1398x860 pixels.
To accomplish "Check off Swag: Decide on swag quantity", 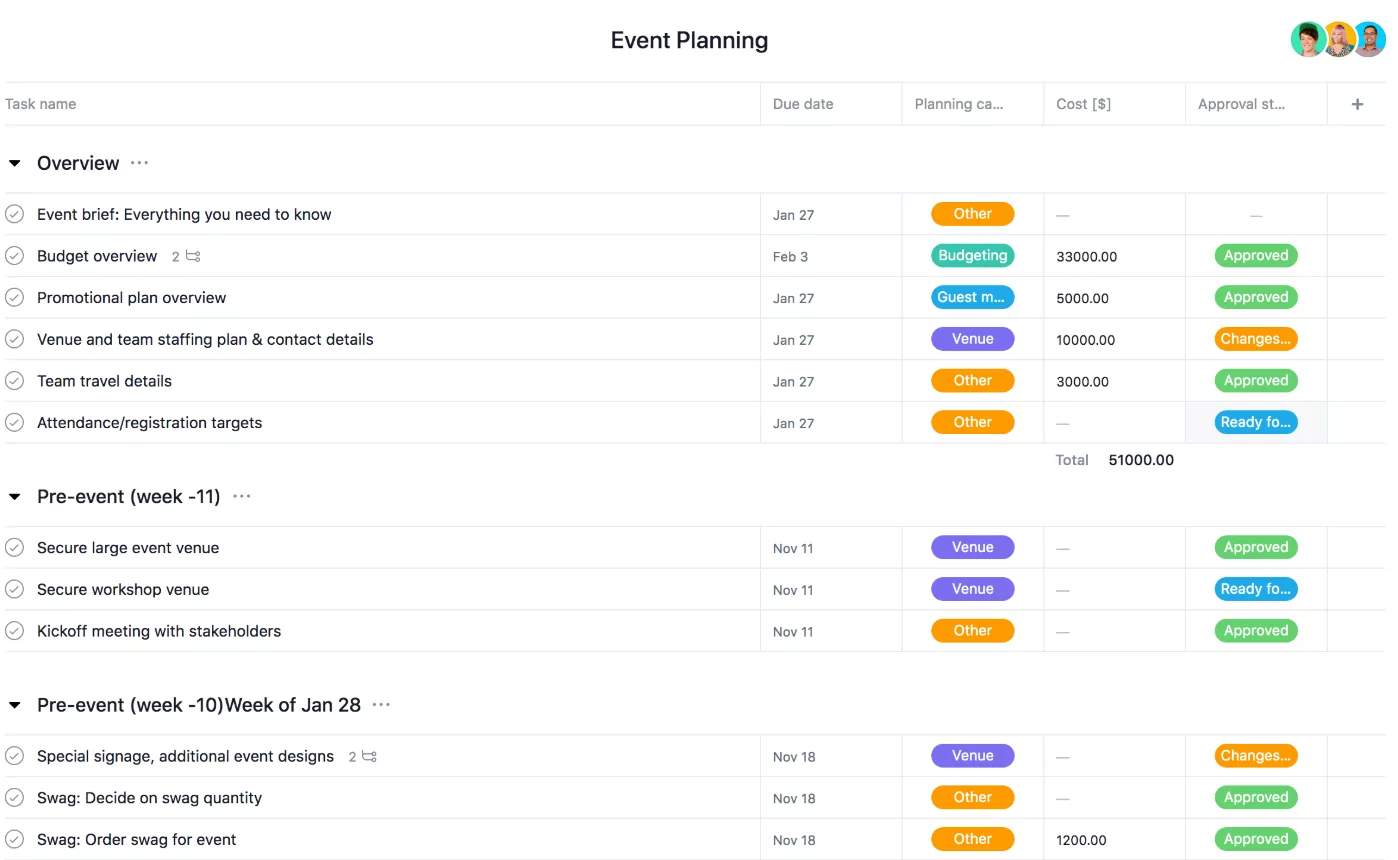I will (14, 798).
